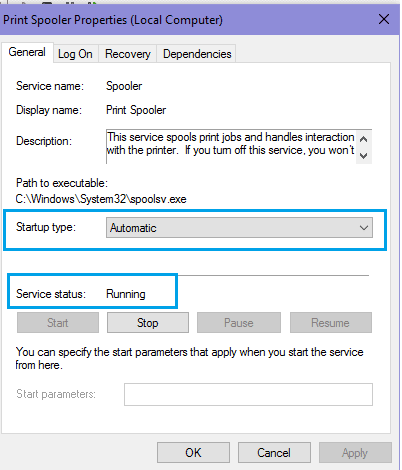Click the greyed-out Start button

pos(58,323)
